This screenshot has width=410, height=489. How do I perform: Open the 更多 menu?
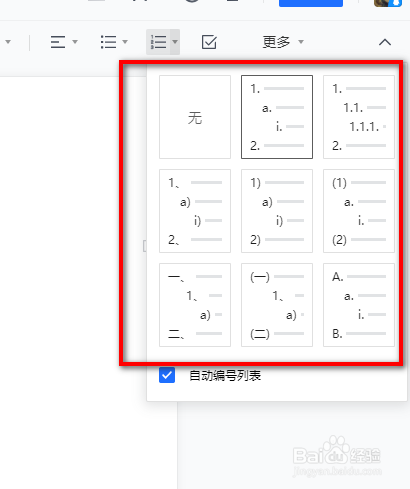(283, 42)
